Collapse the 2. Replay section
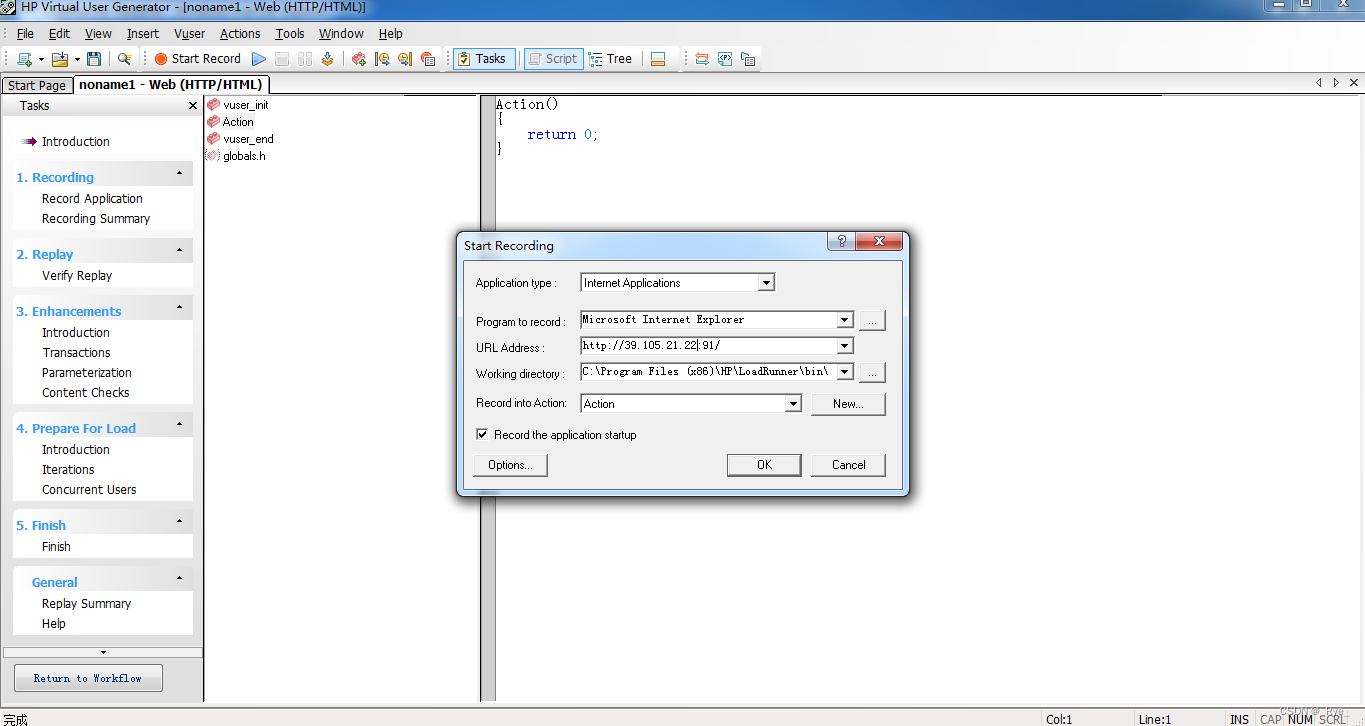This screenshot has width=1365, height=726. 180,250
